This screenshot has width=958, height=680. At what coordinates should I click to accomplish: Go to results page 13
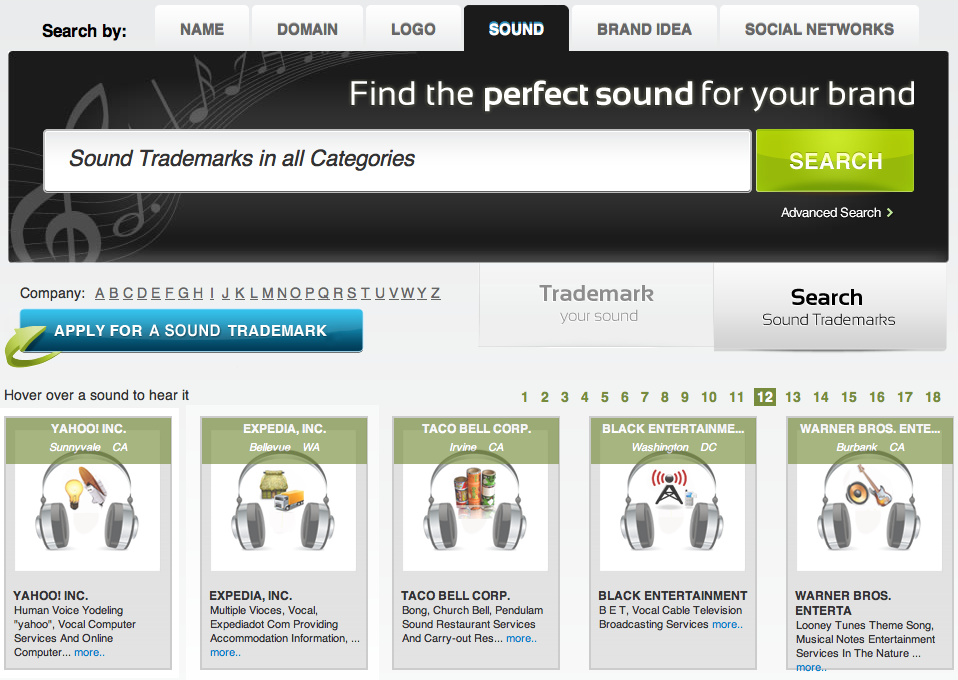(793, 397)
